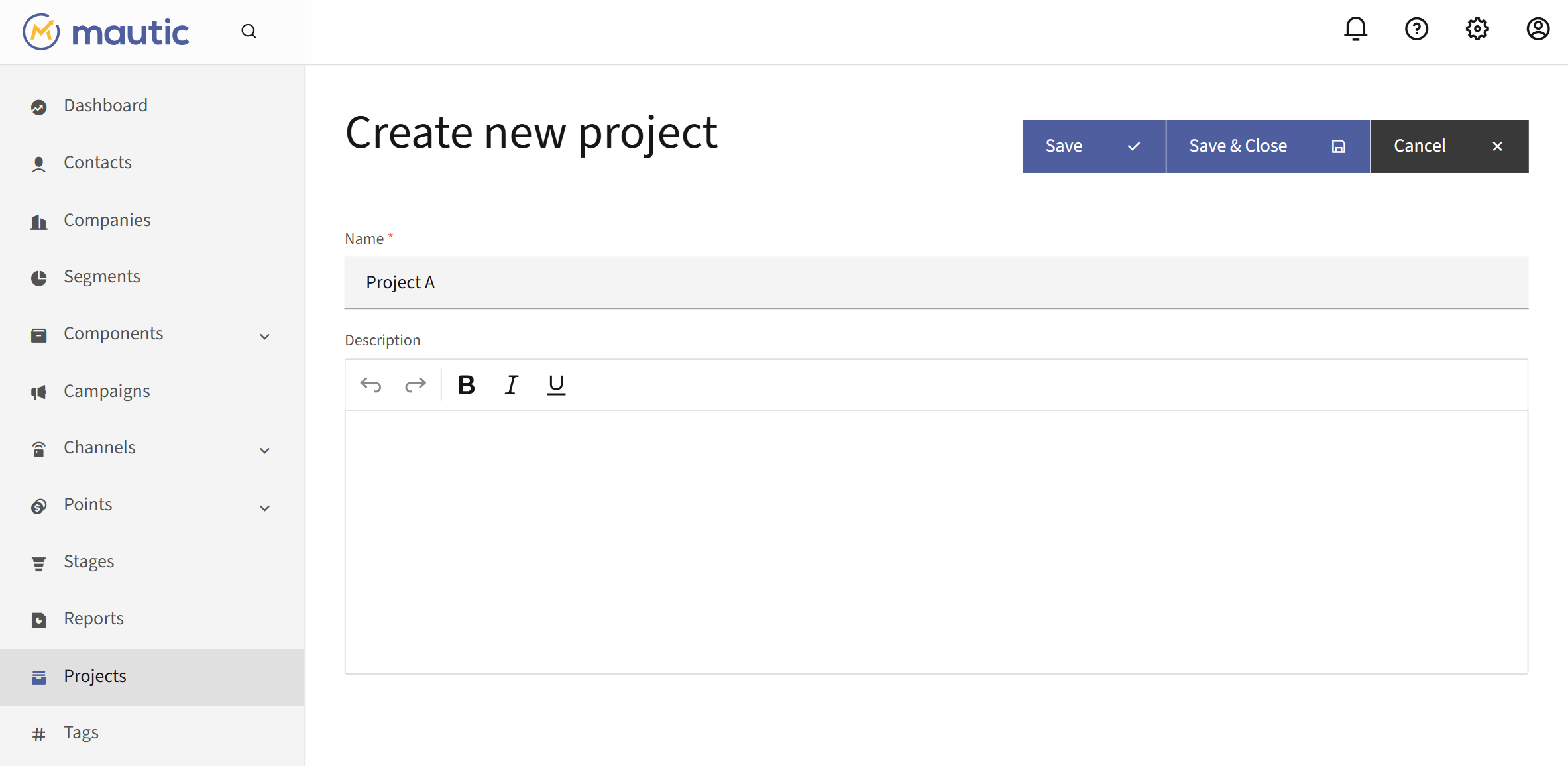Viewport: 1568px width, 766px height.
Task: Open the settings gear icon
Action: coord(1477,29)
